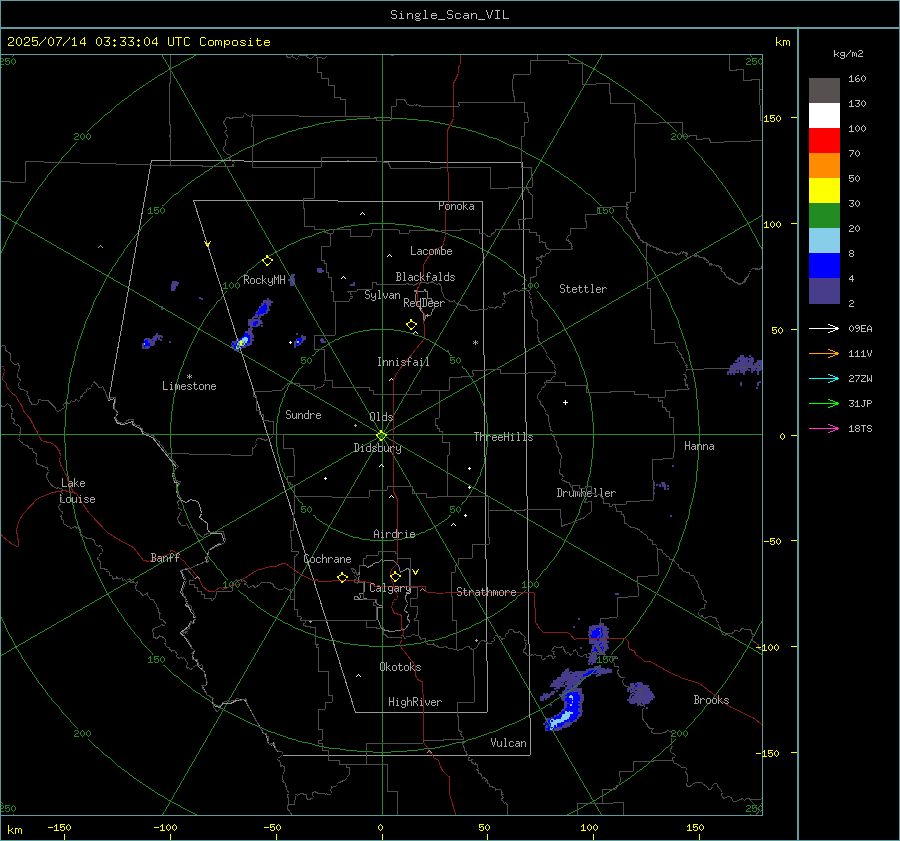The height and width of the screenshot is (841, 900).
Task: Click the Vulcan town label
Action: pyautogui.click(x=508, y=743)
